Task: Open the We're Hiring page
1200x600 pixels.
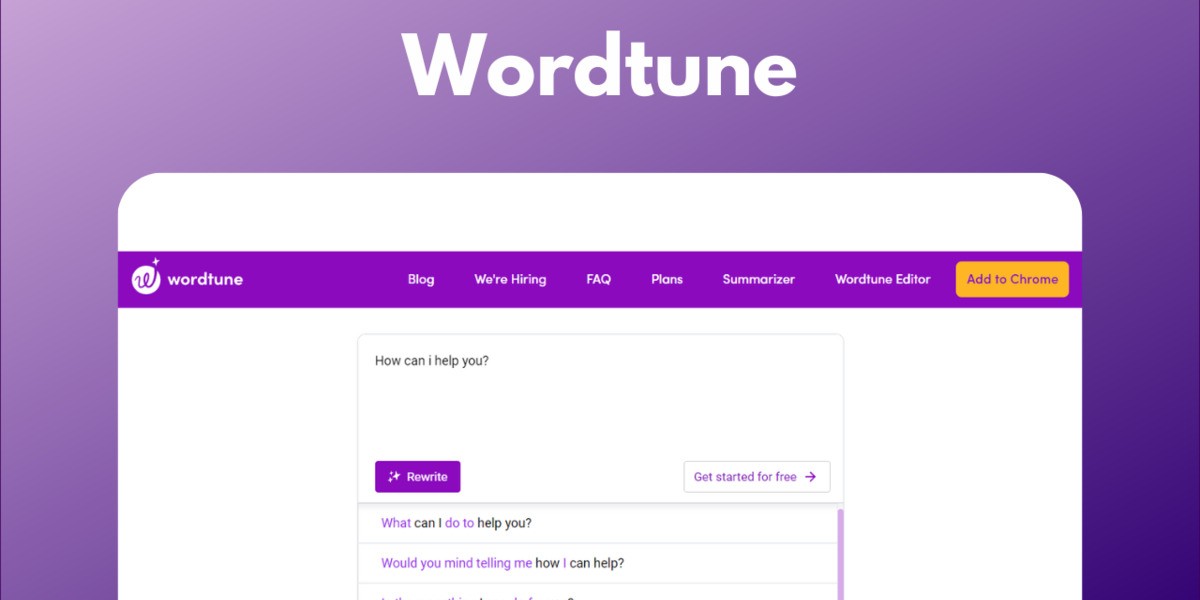Action: (x=510, y=279)
